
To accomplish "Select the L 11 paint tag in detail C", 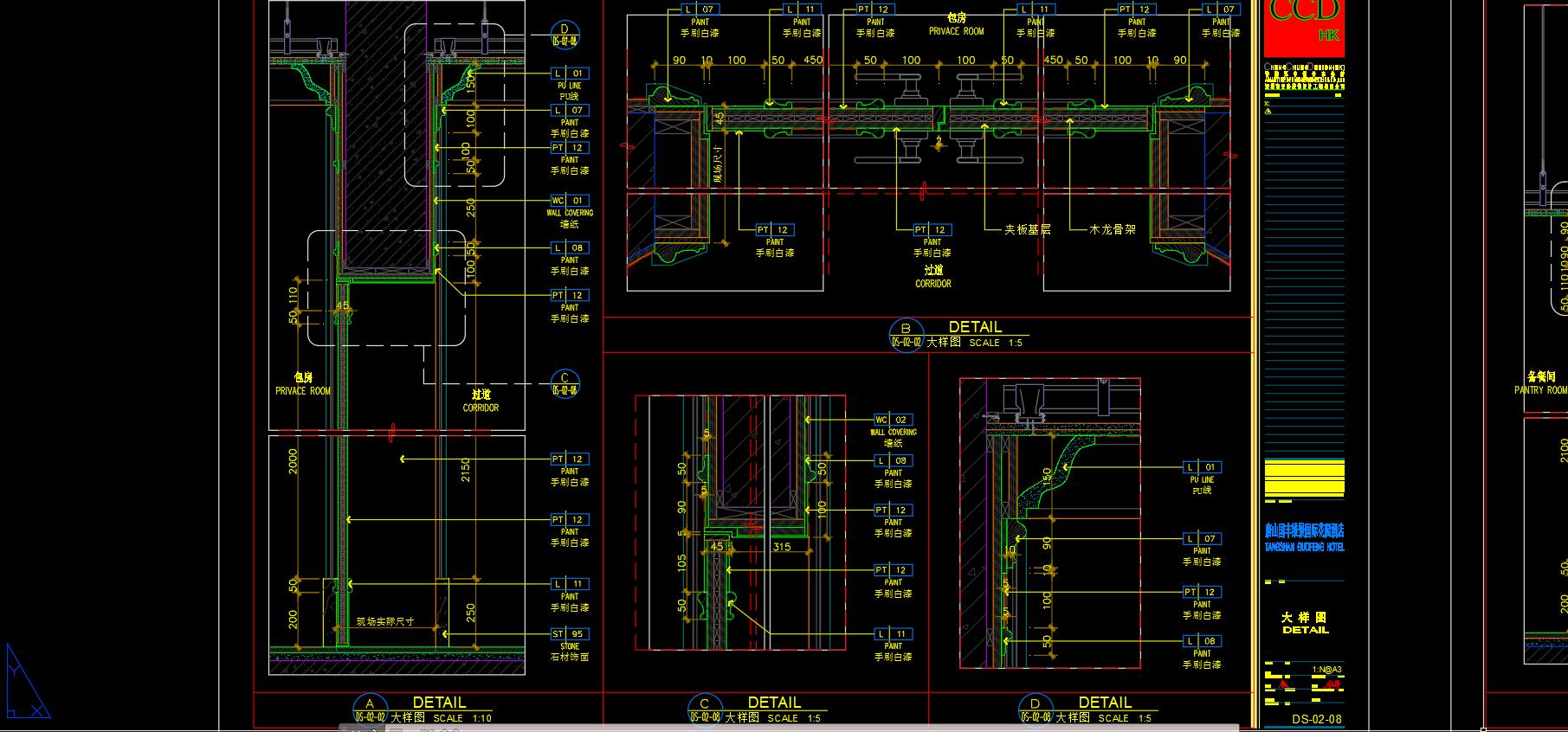I will click(x=892, y=634).
